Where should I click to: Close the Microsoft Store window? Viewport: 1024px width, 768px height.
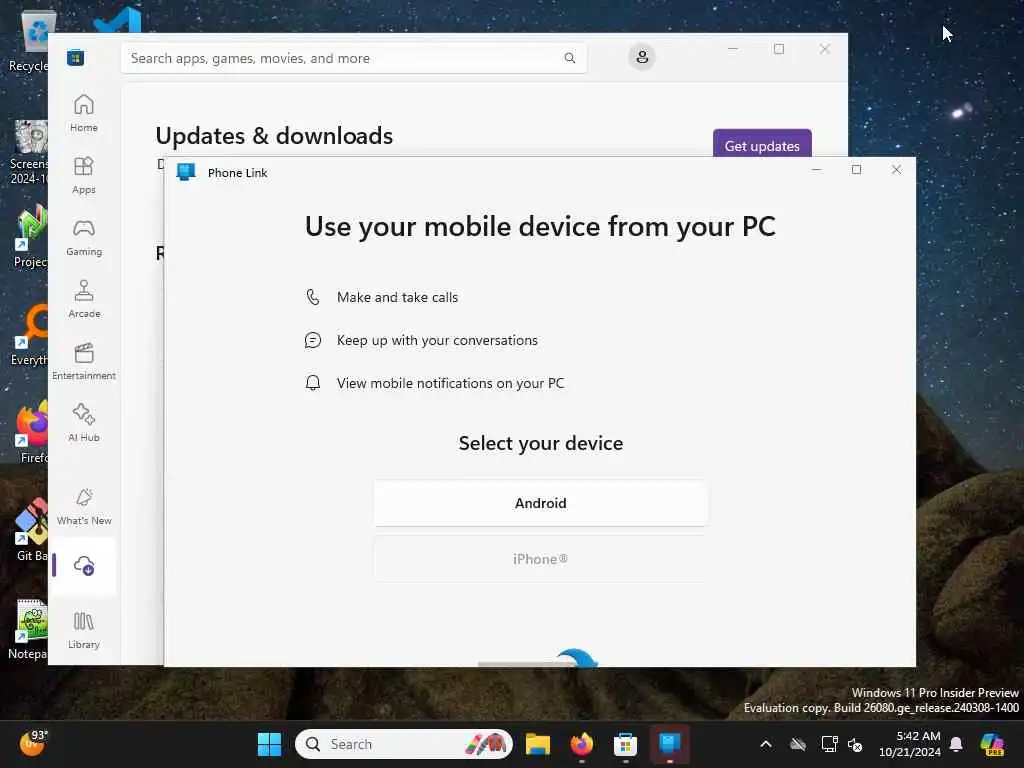click(825, 49)
